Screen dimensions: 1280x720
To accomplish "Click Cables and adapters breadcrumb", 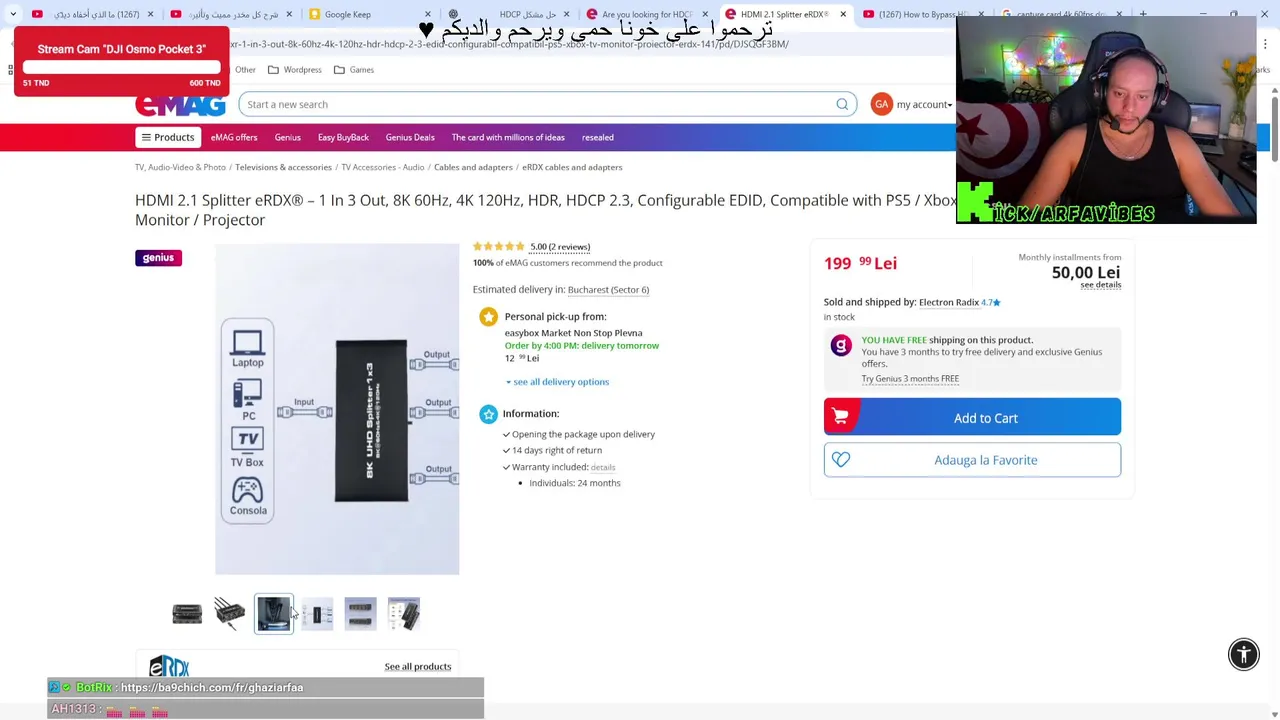I will (x=473, y=167).
